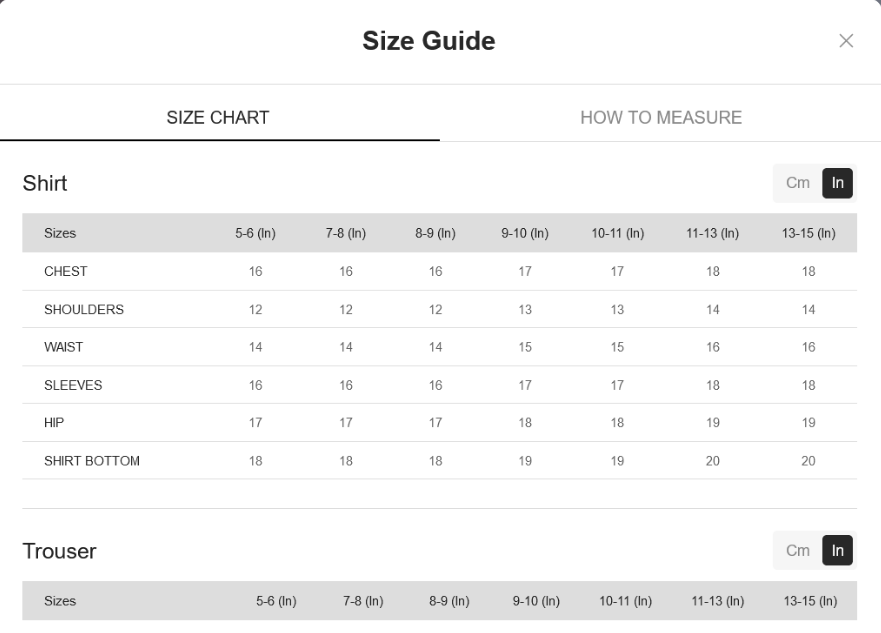Click the Shirt 13-15 (In) column header

point(809,233)
